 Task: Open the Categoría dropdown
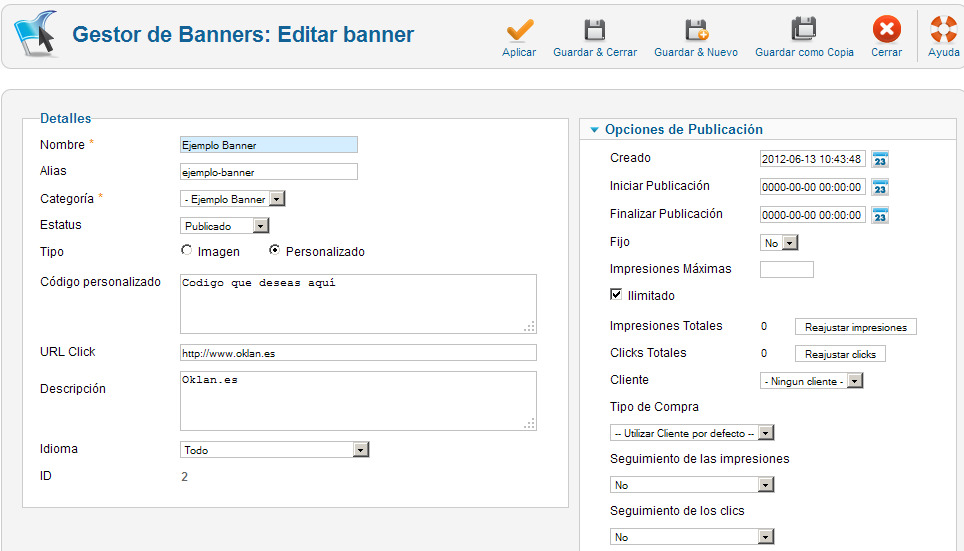pyautogui.click(x=232, y=199)
